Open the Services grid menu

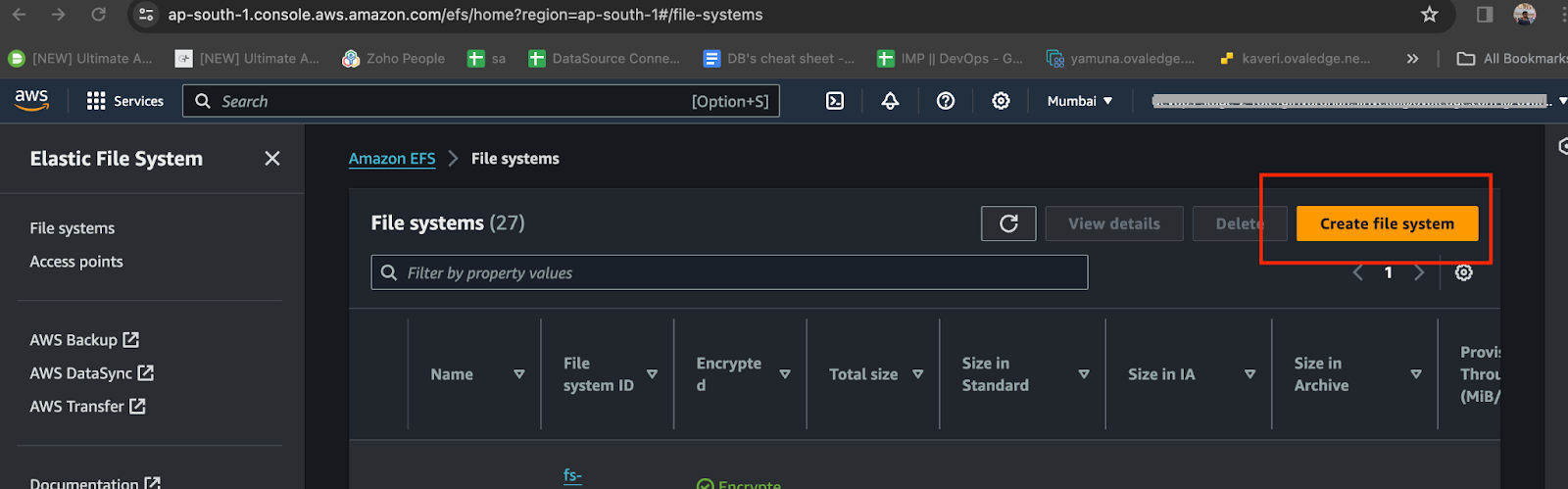click(96, 101)
